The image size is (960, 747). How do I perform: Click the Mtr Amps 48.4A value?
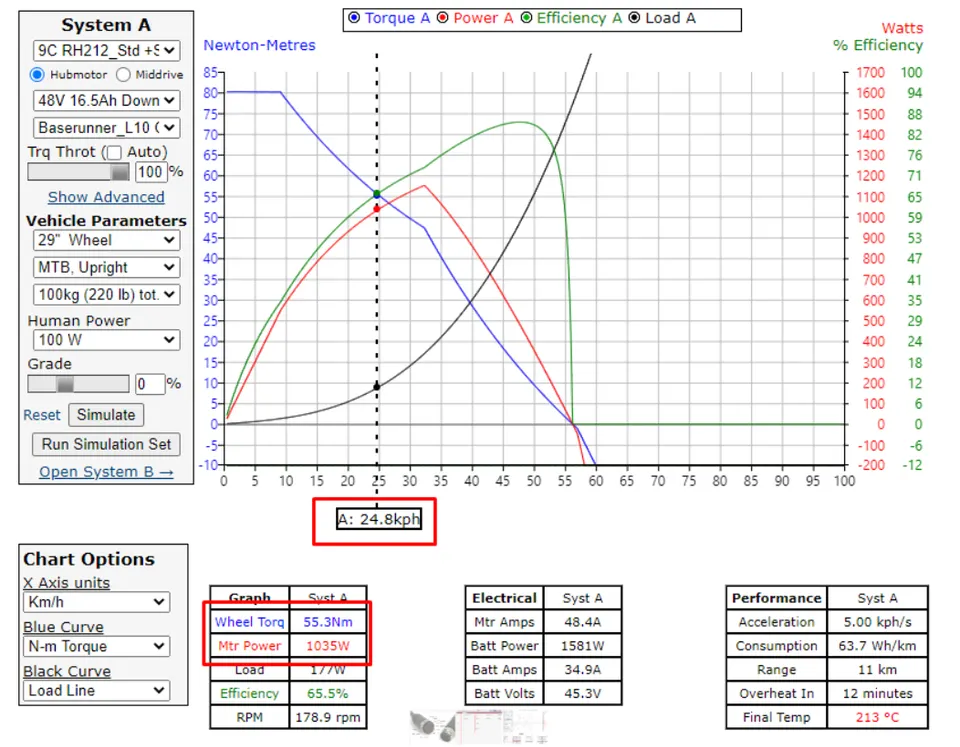click(583, 622)
